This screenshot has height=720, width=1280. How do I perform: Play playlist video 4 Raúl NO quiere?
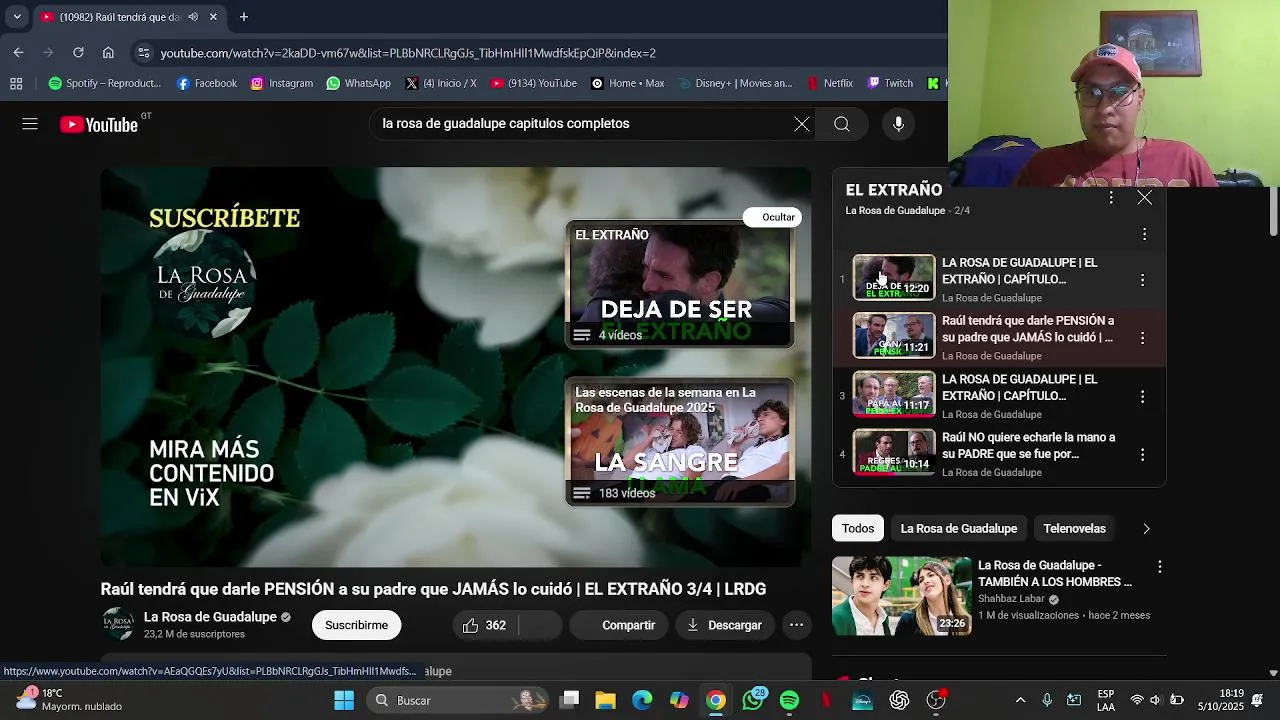click(893, 453)
